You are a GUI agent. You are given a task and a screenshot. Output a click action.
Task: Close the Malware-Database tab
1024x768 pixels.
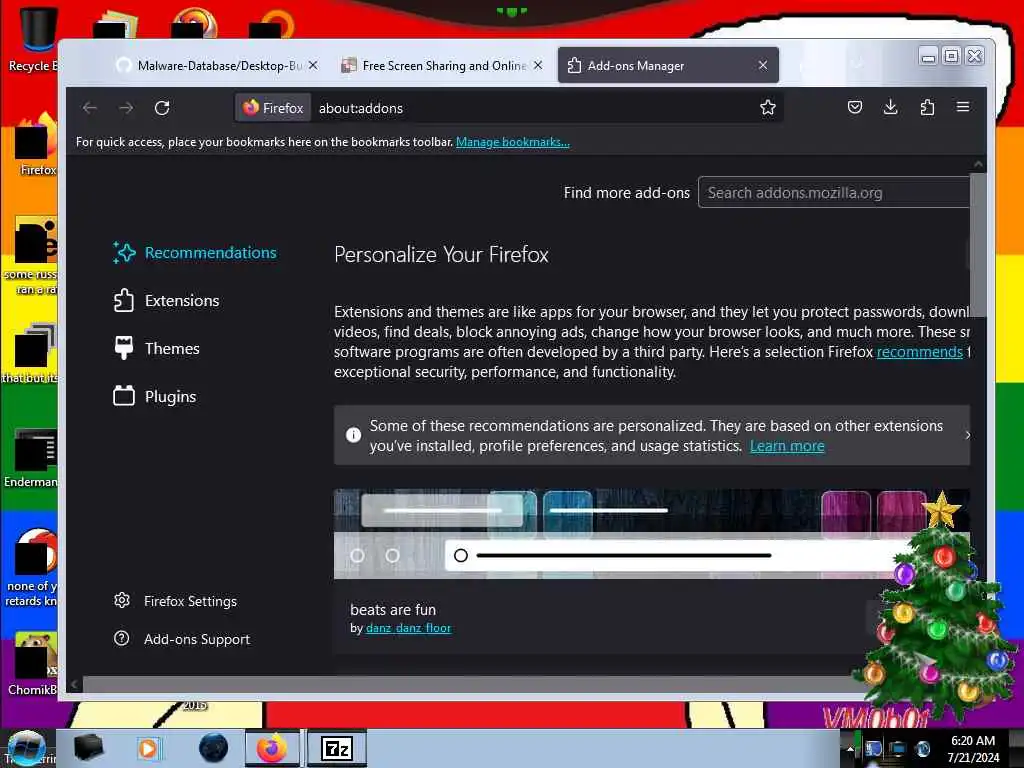pyautogui.click(x=313, y=65)
